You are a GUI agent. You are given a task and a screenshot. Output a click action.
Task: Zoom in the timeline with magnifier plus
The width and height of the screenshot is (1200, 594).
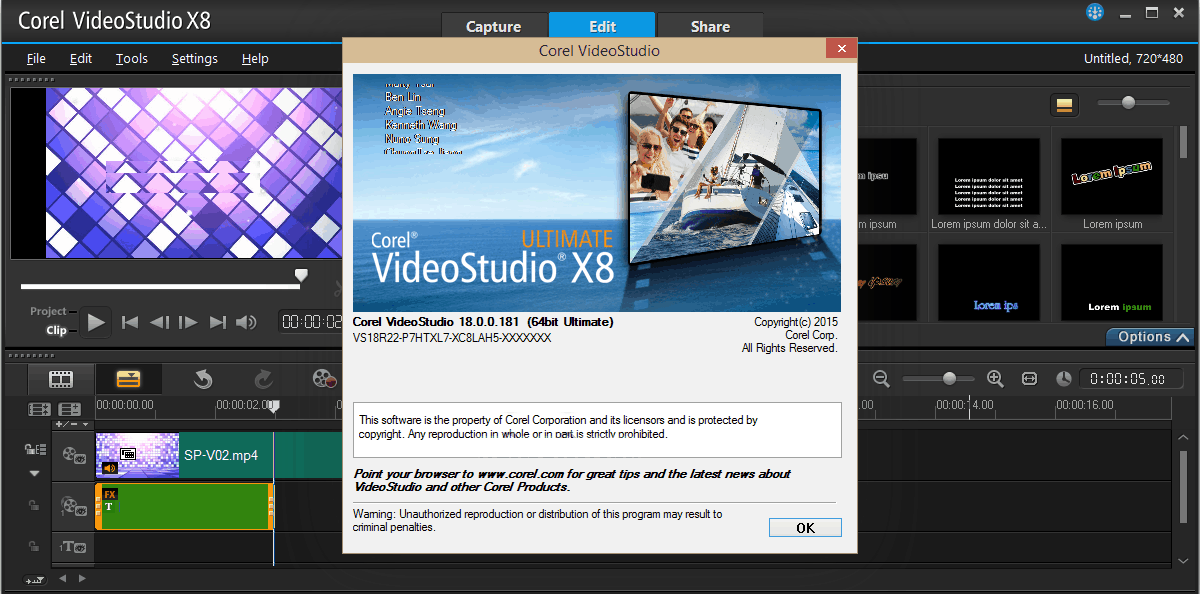tap(995, 379)
